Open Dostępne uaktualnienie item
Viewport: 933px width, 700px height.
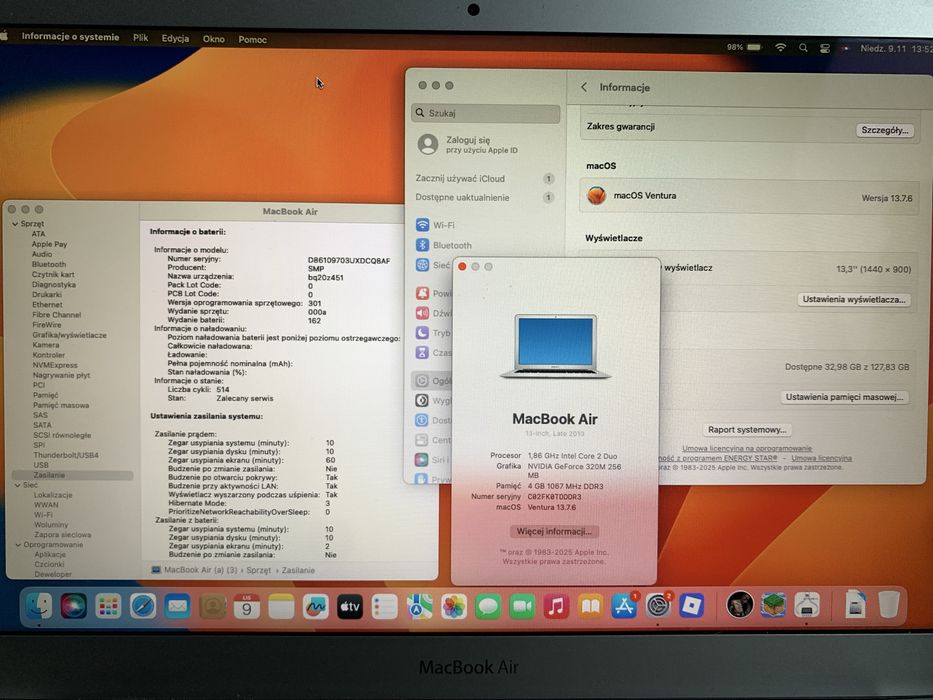(485, 198)
